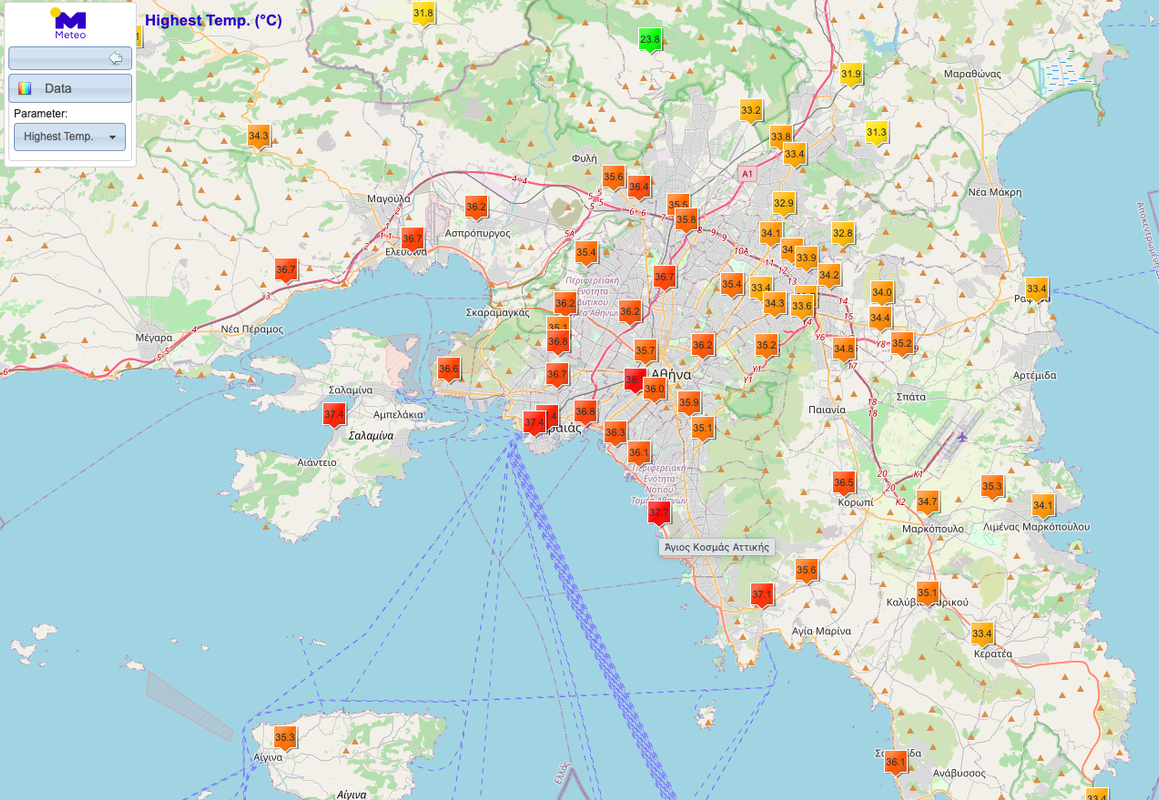This screenshot has height=800, width=1159.
Task: Click the red 37.1 station marker
Action: tap(762, 594)
